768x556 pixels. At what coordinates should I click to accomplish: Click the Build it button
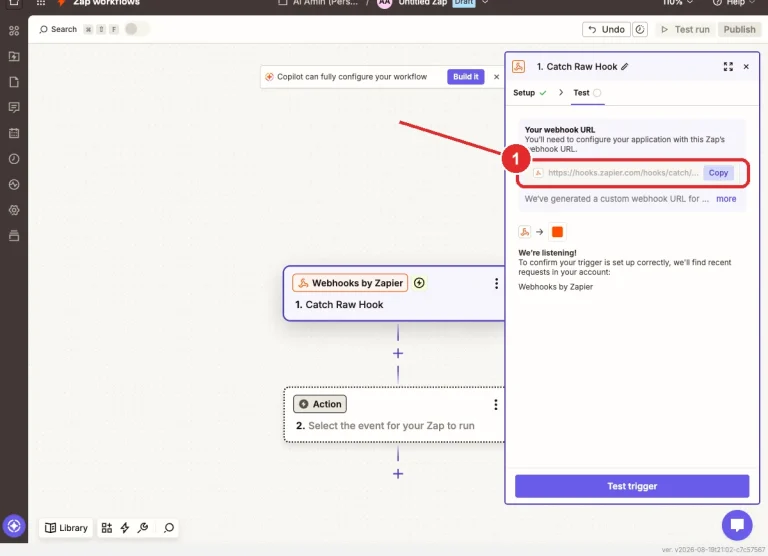click(465, 77)
